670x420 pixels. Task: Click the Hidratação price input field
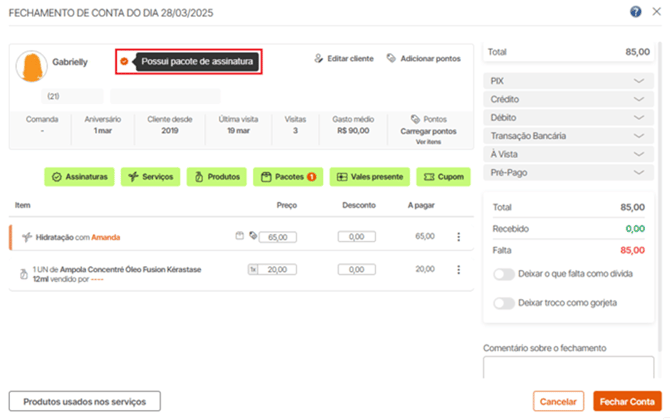point(282,237)
